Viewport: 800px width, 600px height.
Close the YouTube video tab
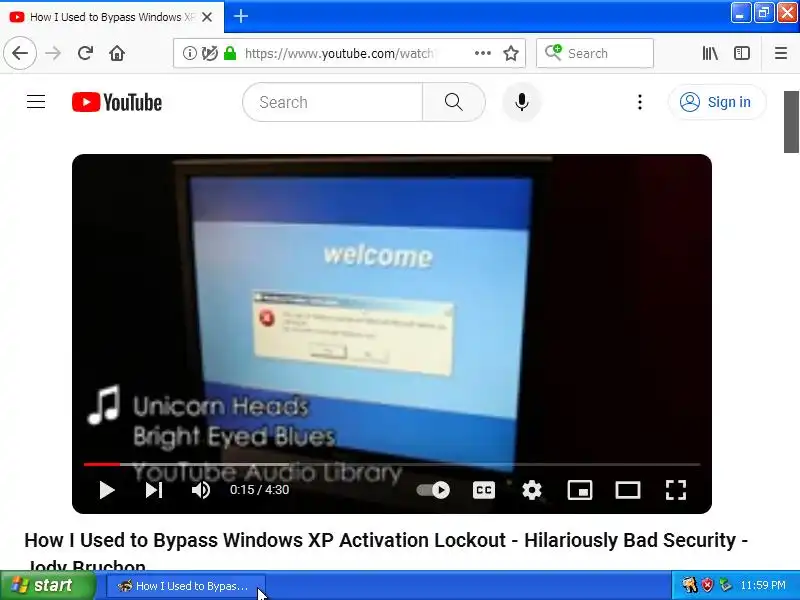pos(207,17)
